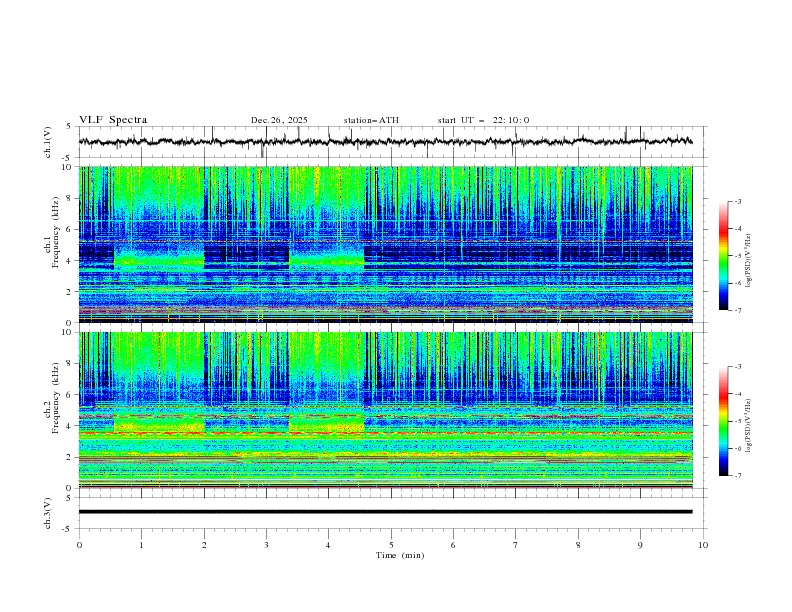Click the ch.3(V) upper tick label "5"
This screenshot has width=792, height=612.
(68, 497)
